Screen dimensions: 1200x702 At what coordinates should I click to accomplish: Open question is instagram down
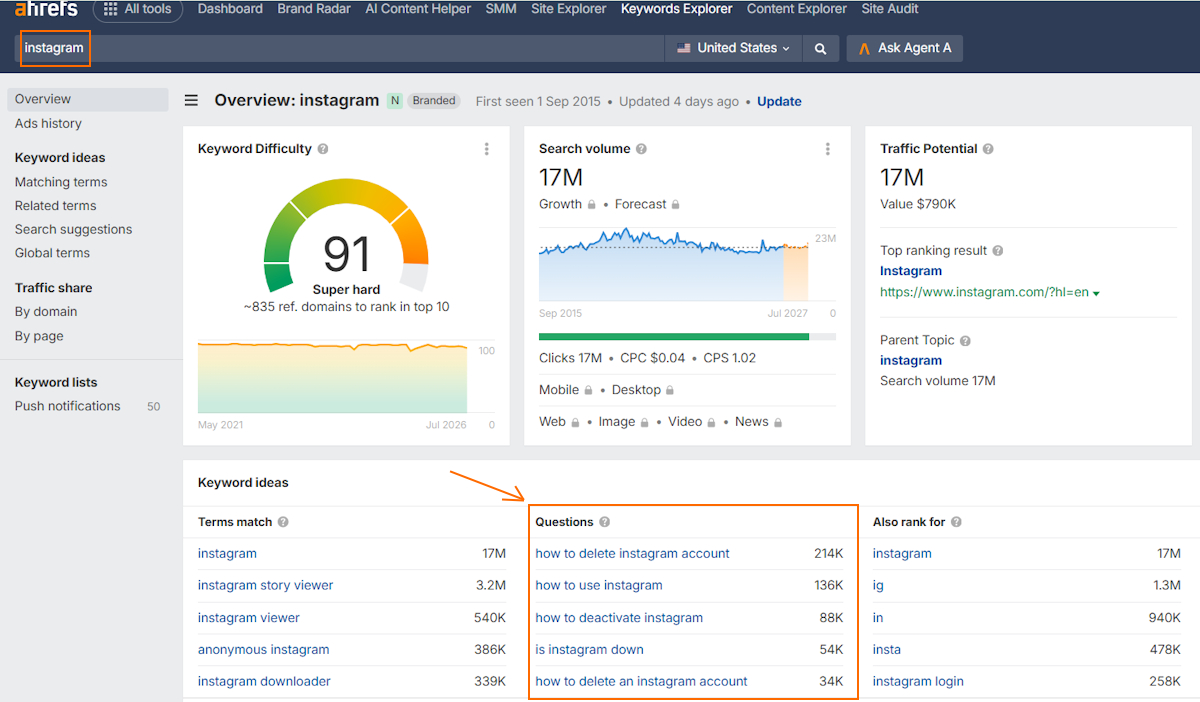click(590, 650)
